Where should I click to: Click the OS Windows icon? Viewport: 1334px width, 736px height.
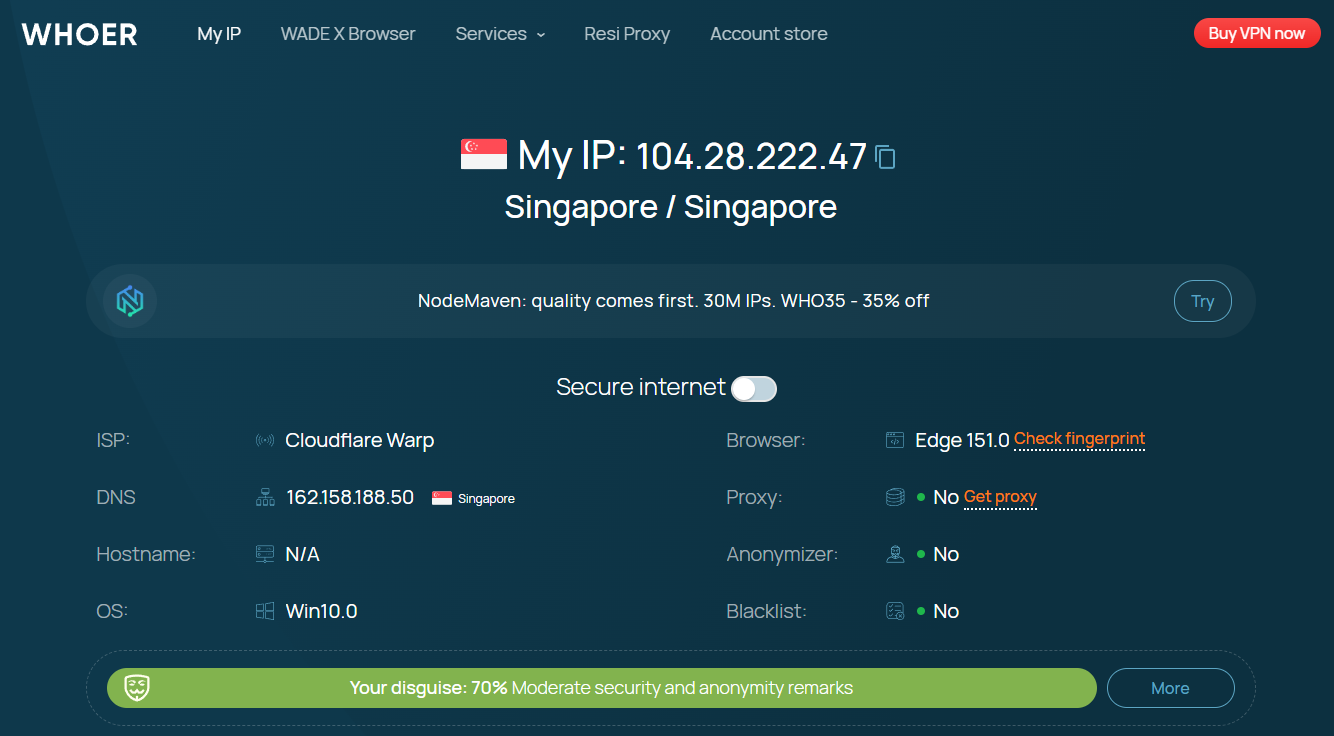[x=265, y=611]
